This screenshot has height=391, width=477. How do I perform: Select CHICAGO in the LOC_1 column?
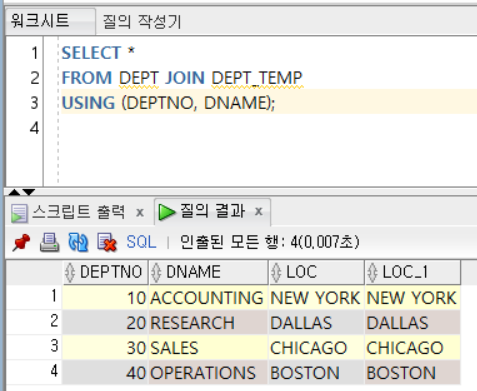(x=413, y=348)
